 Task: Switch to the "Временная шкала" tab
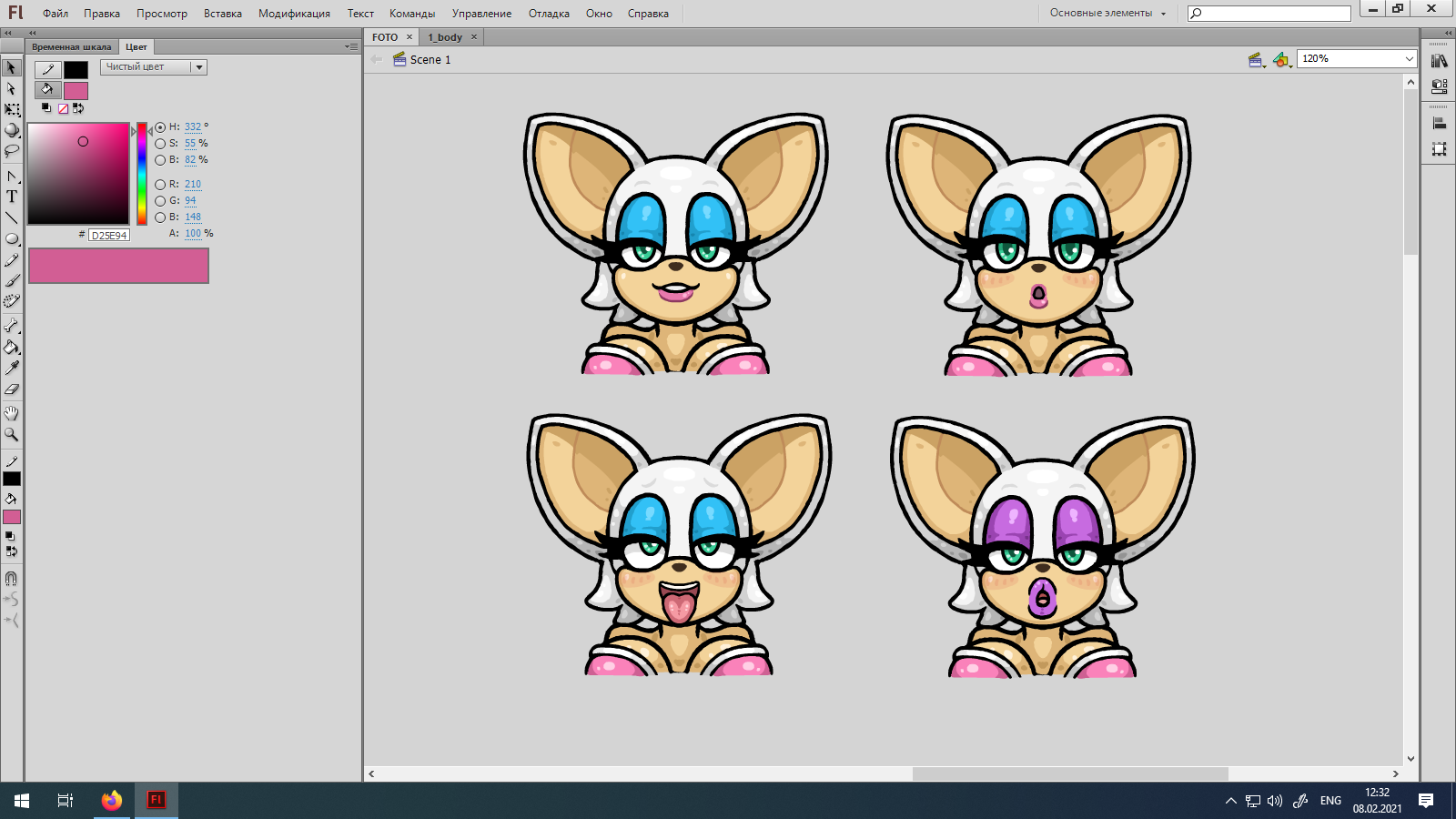click(72, 46)
